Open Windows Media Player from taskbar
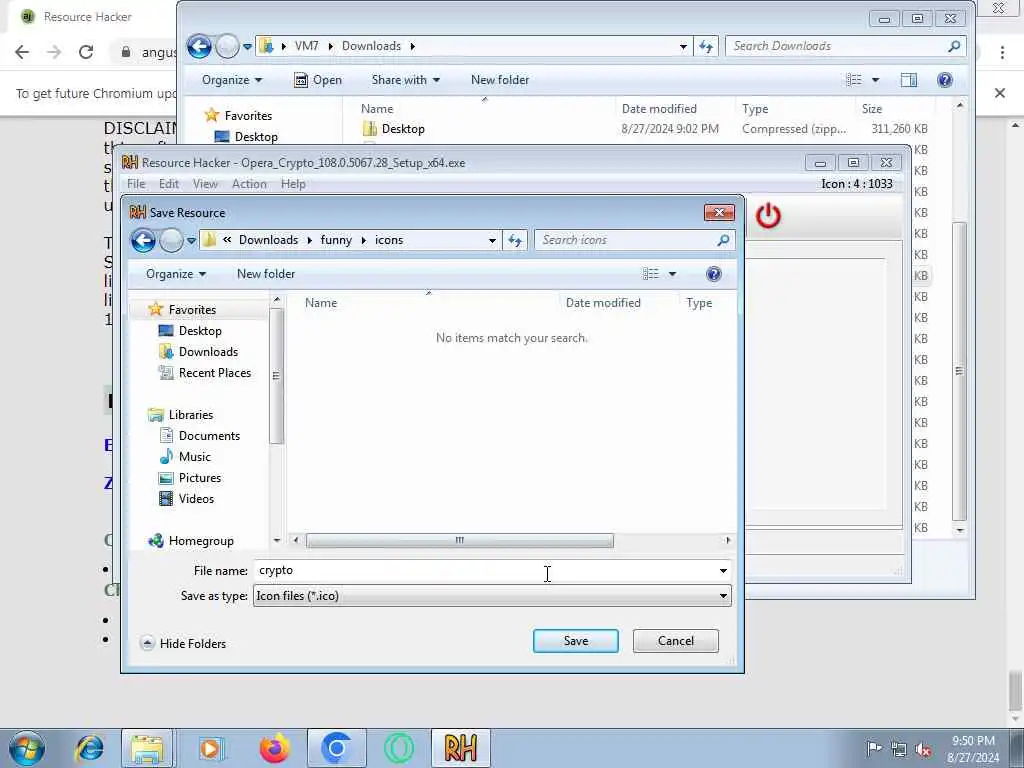Viewport: 1024px width, 768px height. pyautogui.click(x=211, y=748)
